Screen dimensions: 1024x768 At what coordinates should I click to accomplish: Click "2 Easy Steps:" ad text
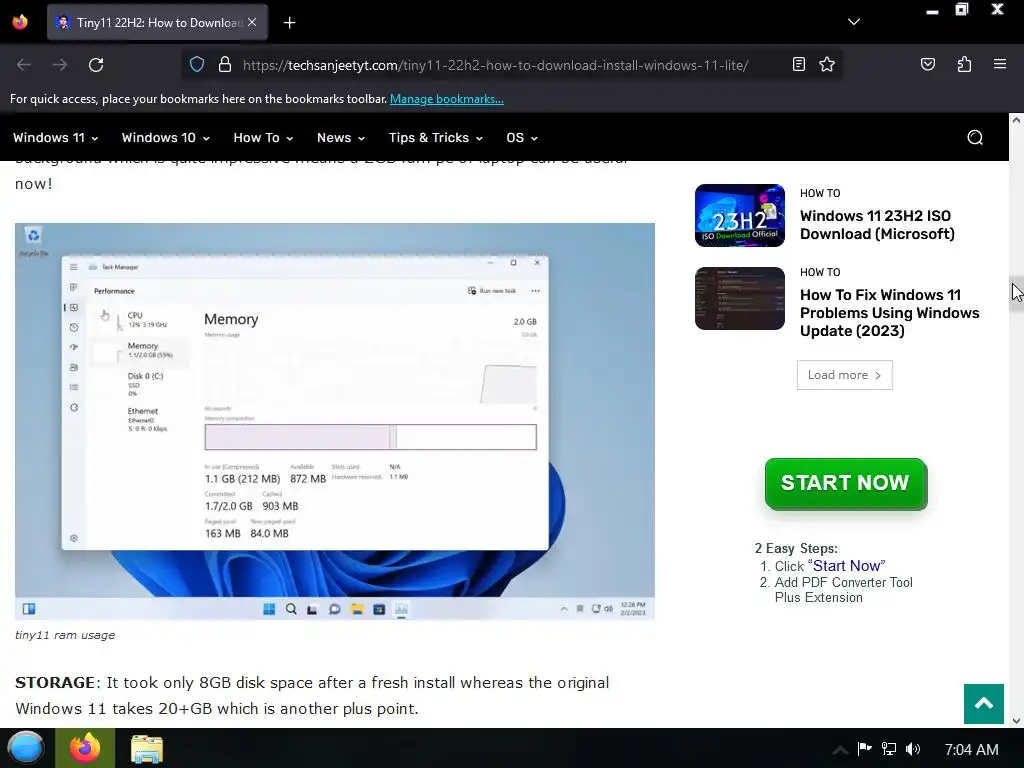[796, 549]
